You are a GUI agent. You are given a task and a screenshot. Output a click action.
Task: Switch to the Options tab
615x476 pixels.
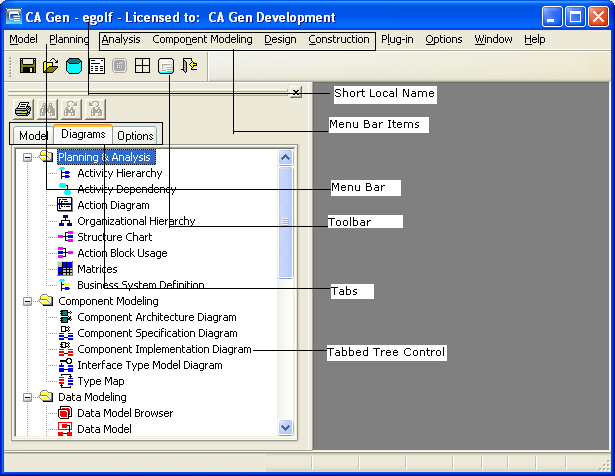pyautogui.click(x=135, y=136)
